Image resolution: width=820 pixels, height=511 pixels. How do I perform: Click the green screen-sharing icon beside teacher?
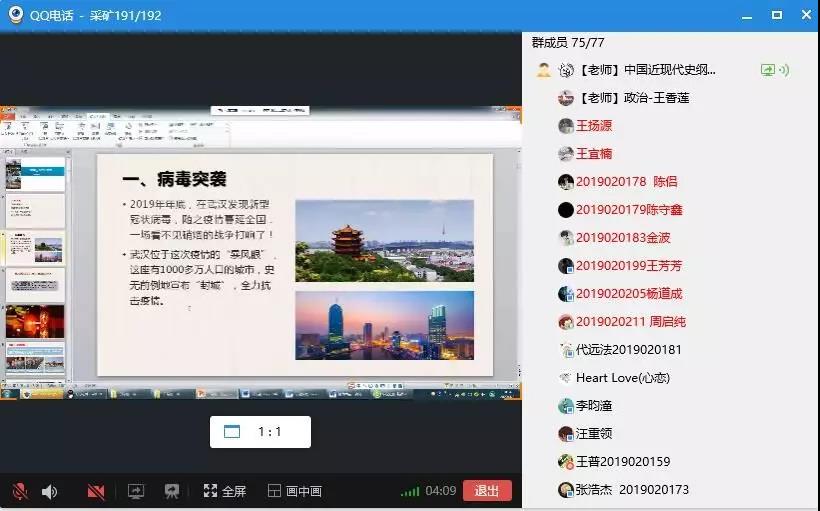tap(768, 70)
